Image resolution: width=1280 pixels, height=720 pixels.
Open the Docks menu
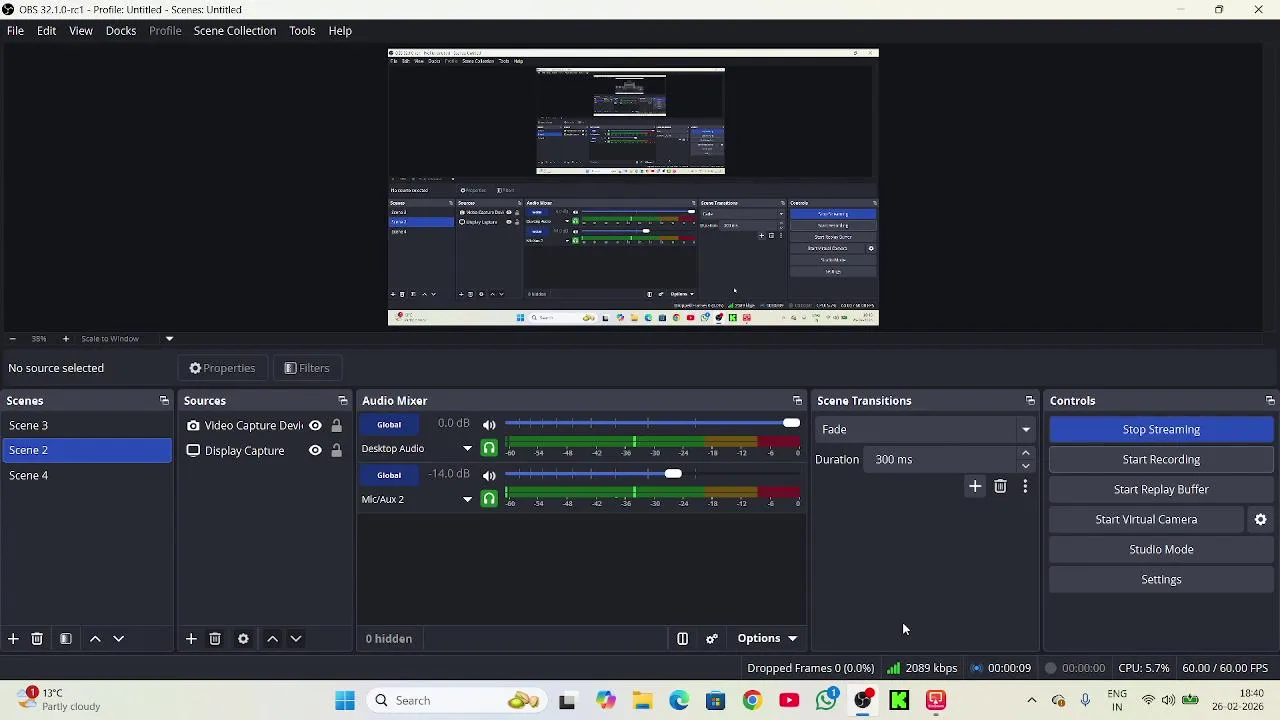(121, 31)
